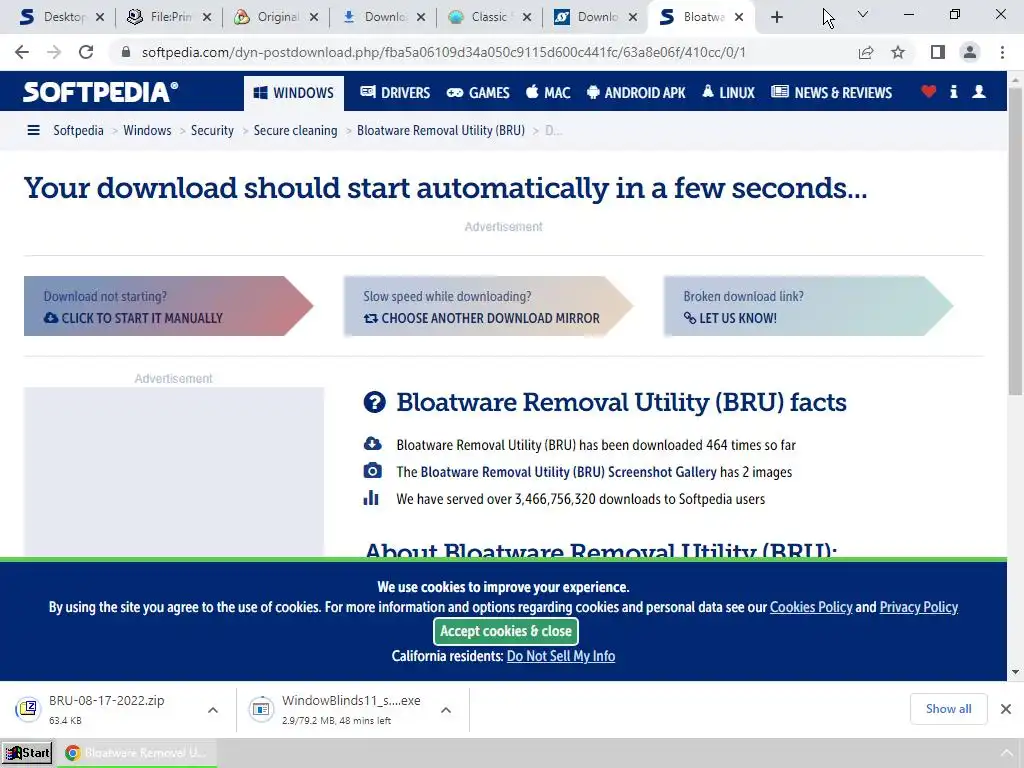Open NEWS & REVIEWS section
Image resolution: width=1024 pixels, height=768 pixels.
pyautogui.click(x=831, y=93)
